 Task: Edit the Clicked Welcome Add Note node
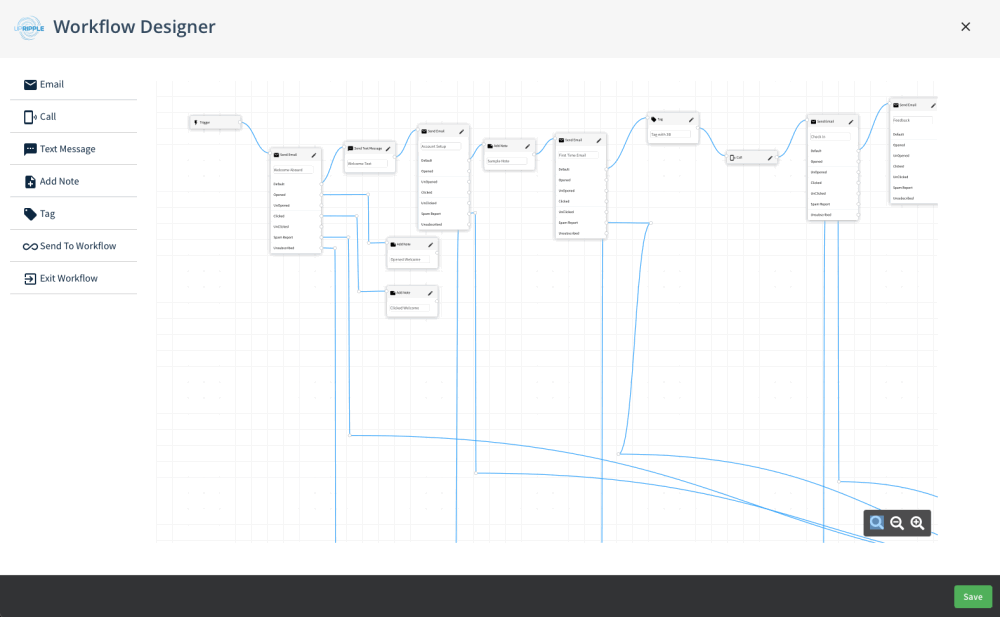point(430,293)
